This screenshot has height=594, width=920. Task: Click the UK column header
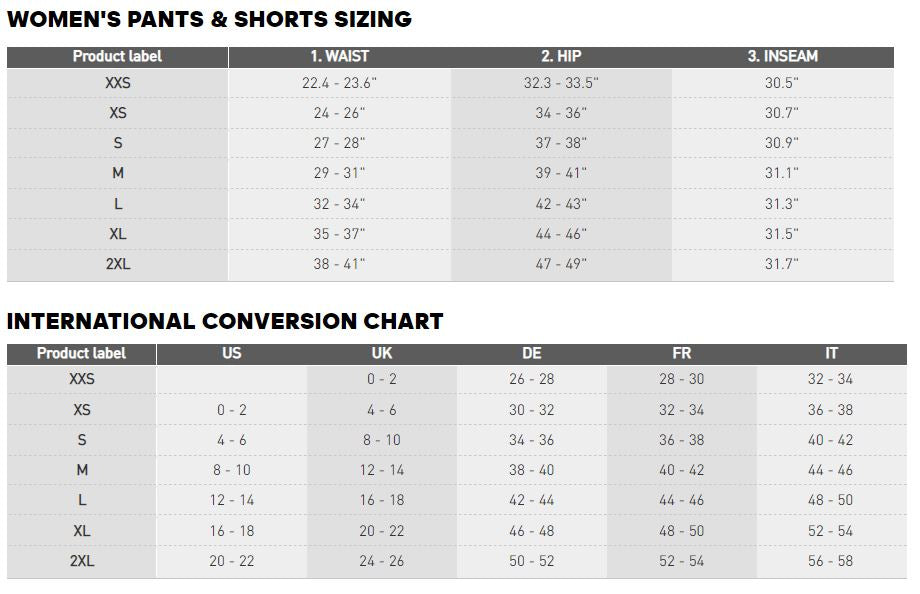[382, 353]
